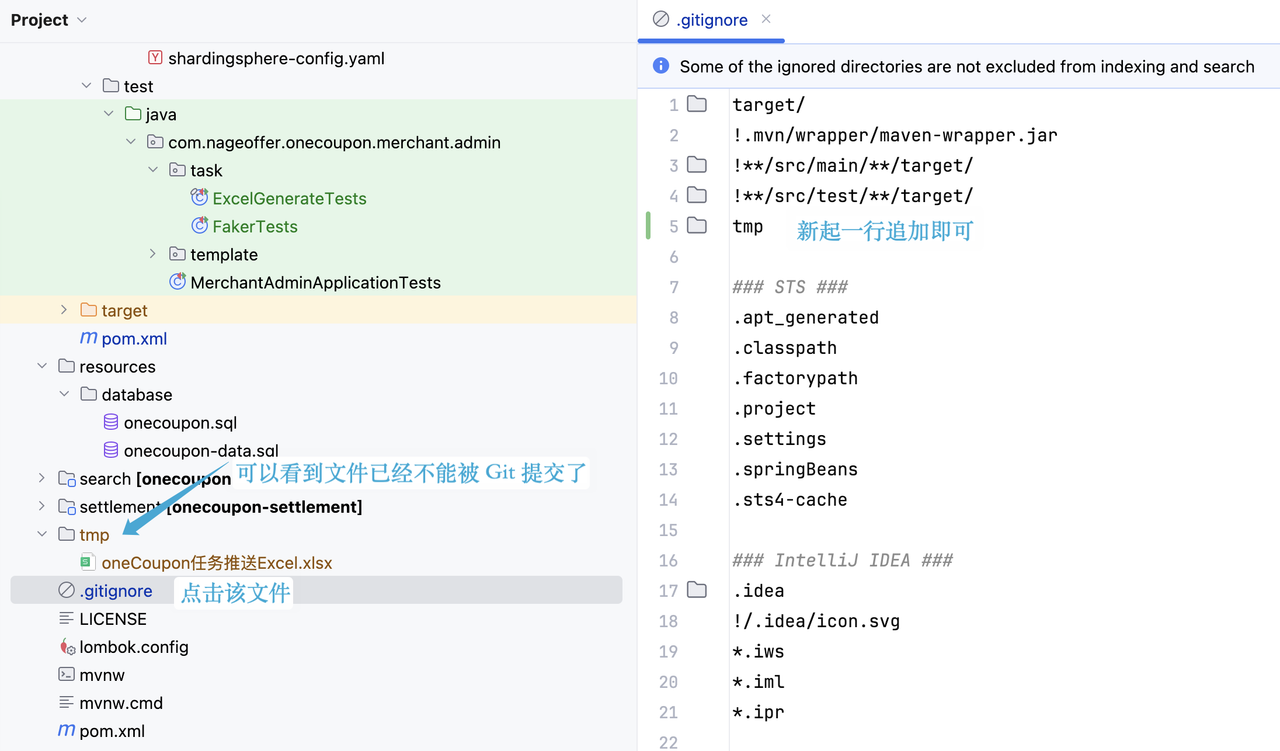Click the .sts4-cache line
This screenshot has height=751, width=1280.
coord(790,500)
